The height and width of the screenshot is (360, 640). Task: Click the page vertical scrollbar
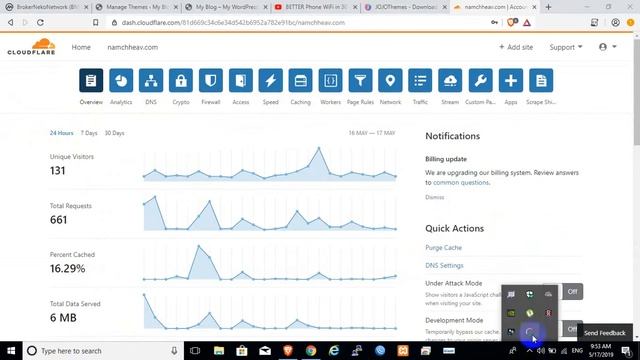pyautogui.click(x=637, y=91)
